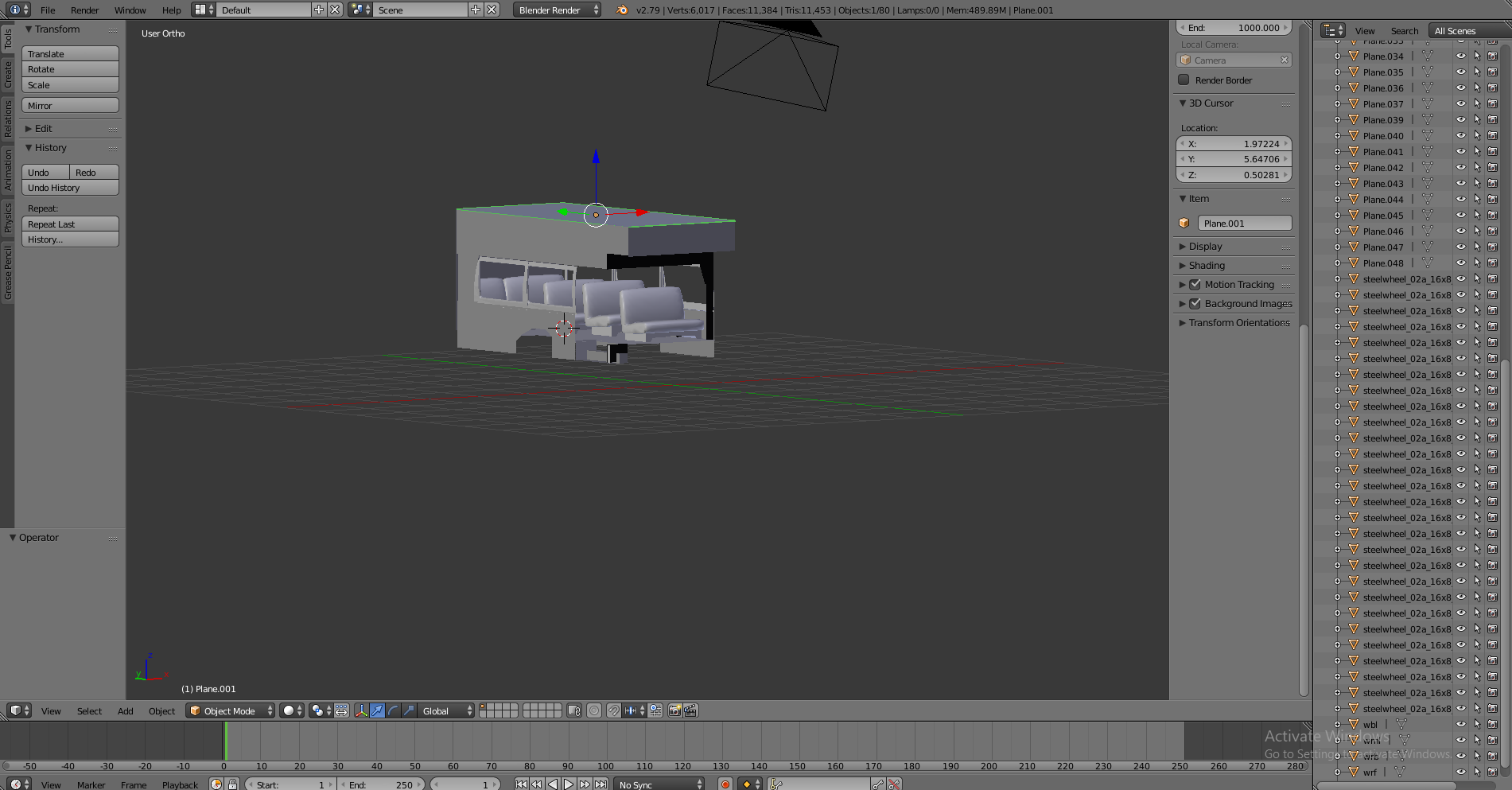
Task: Enable the rotate manipulator arc
Action: (393, 710)
